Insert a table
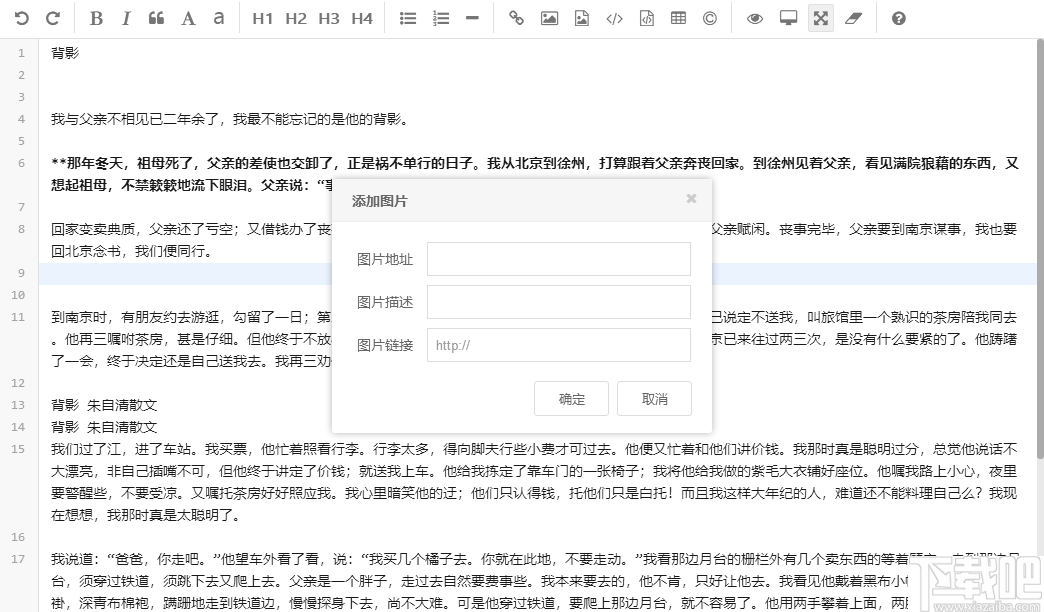Viewport: 1044px width, 612px height. [678, 17]
